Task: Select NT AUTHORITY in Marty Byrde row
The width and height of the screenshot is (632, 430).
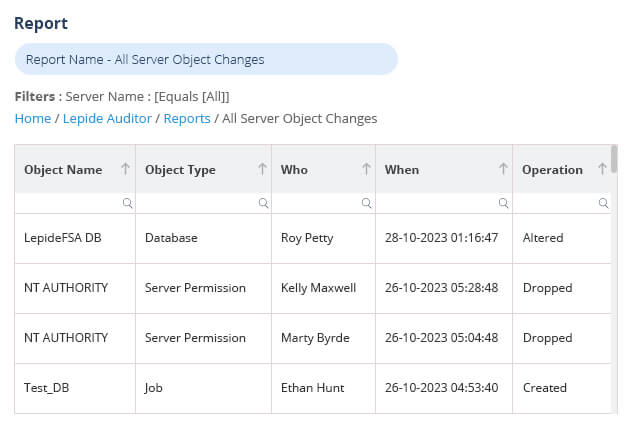Action: coord(75,339)
